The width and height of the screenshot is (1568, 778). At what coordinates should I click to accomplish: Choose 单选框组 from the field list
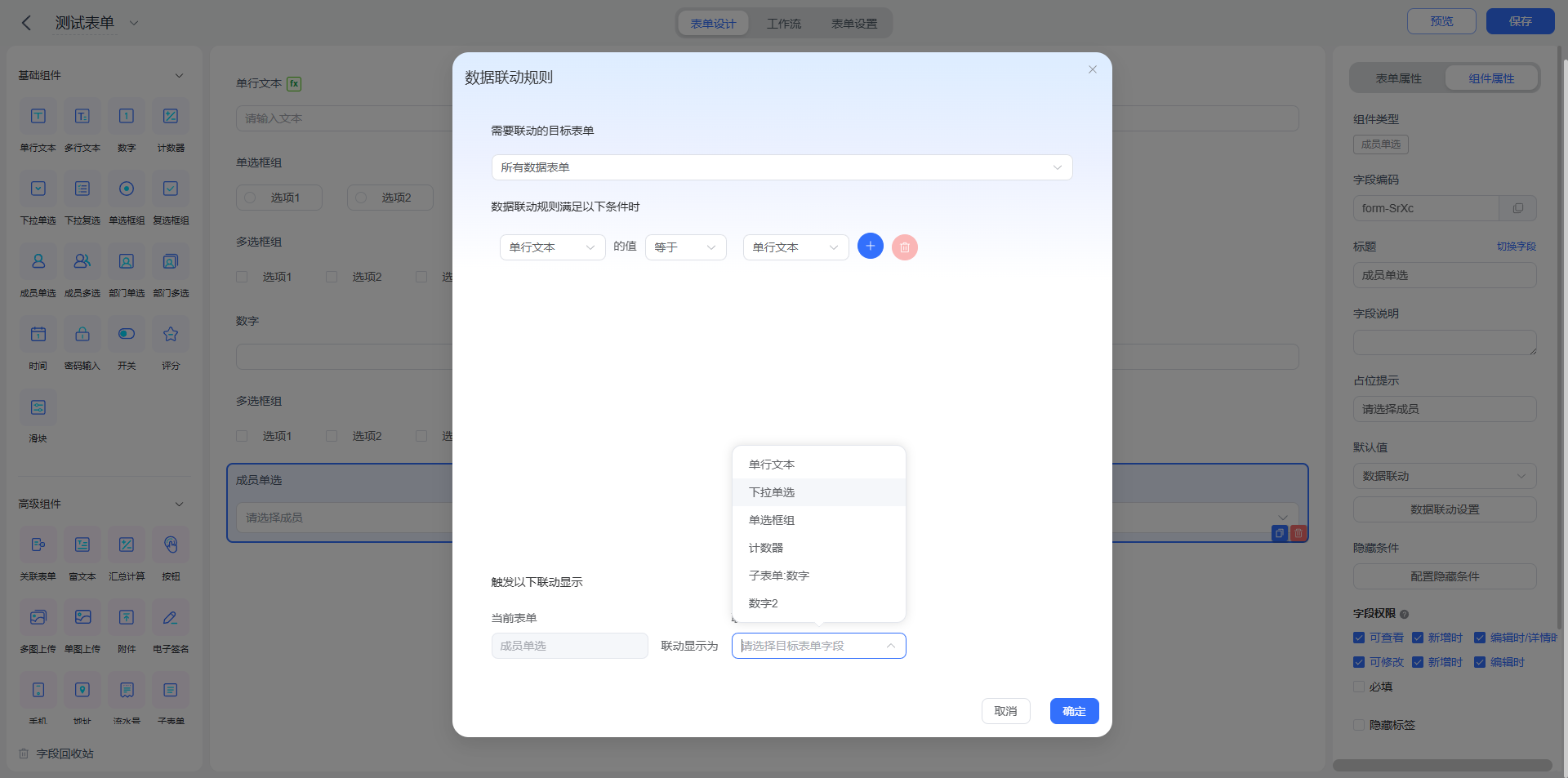819,520
